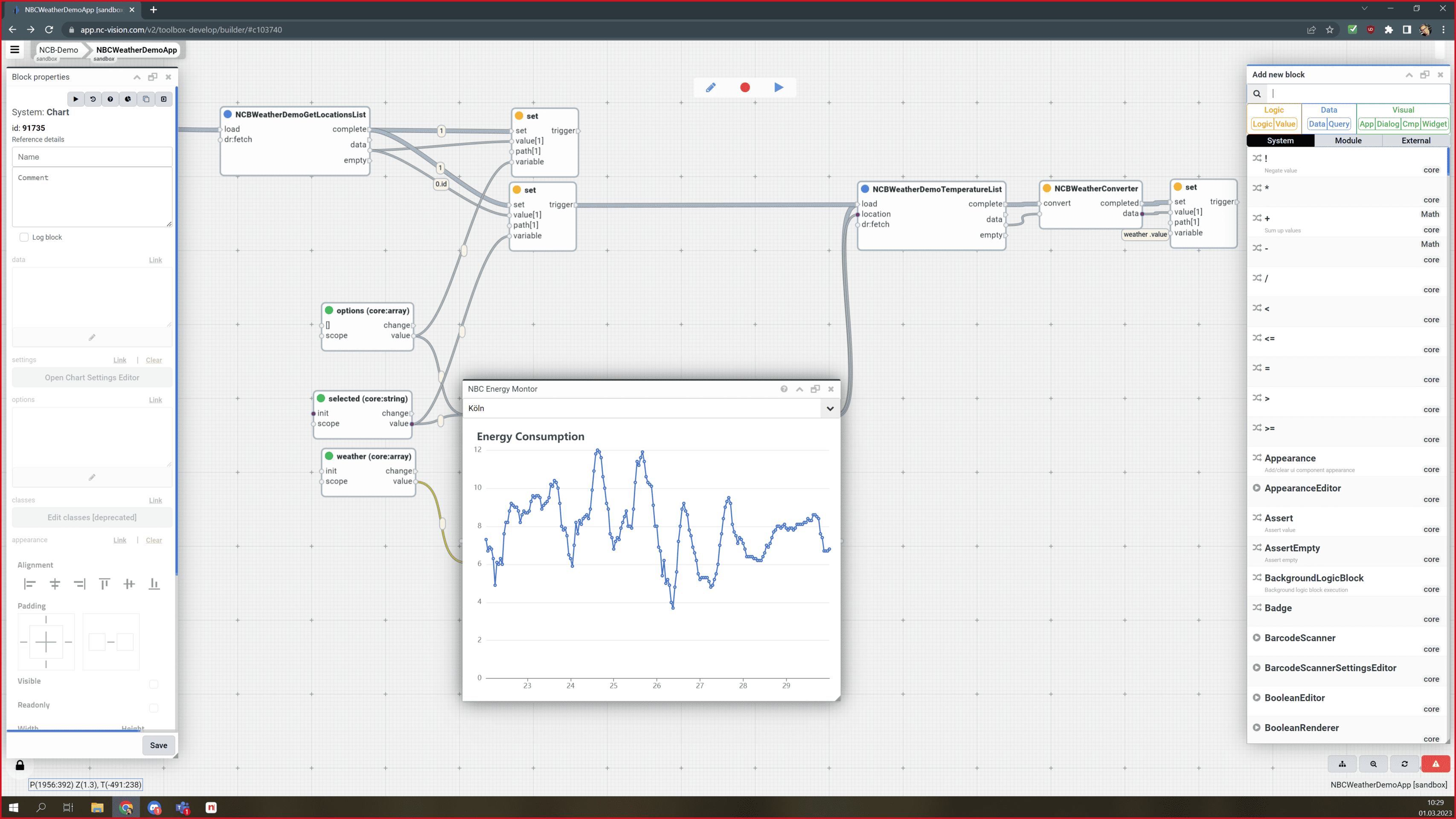
Task: Select align right icon in Alignment section
Action: coord(80,584)
